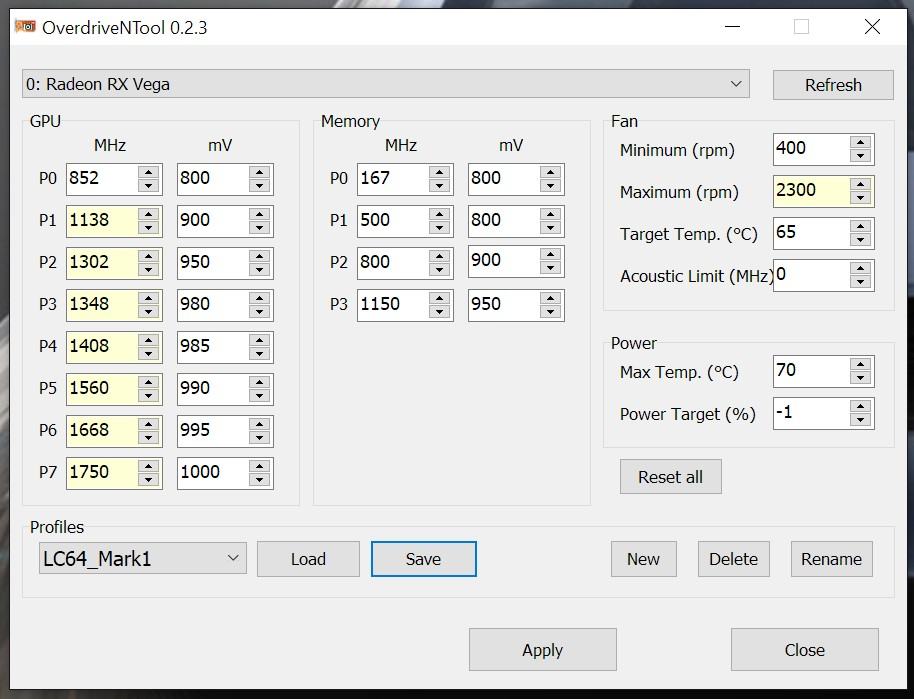Open the LC64_Mark1 profile dropdown

[143, 558]
